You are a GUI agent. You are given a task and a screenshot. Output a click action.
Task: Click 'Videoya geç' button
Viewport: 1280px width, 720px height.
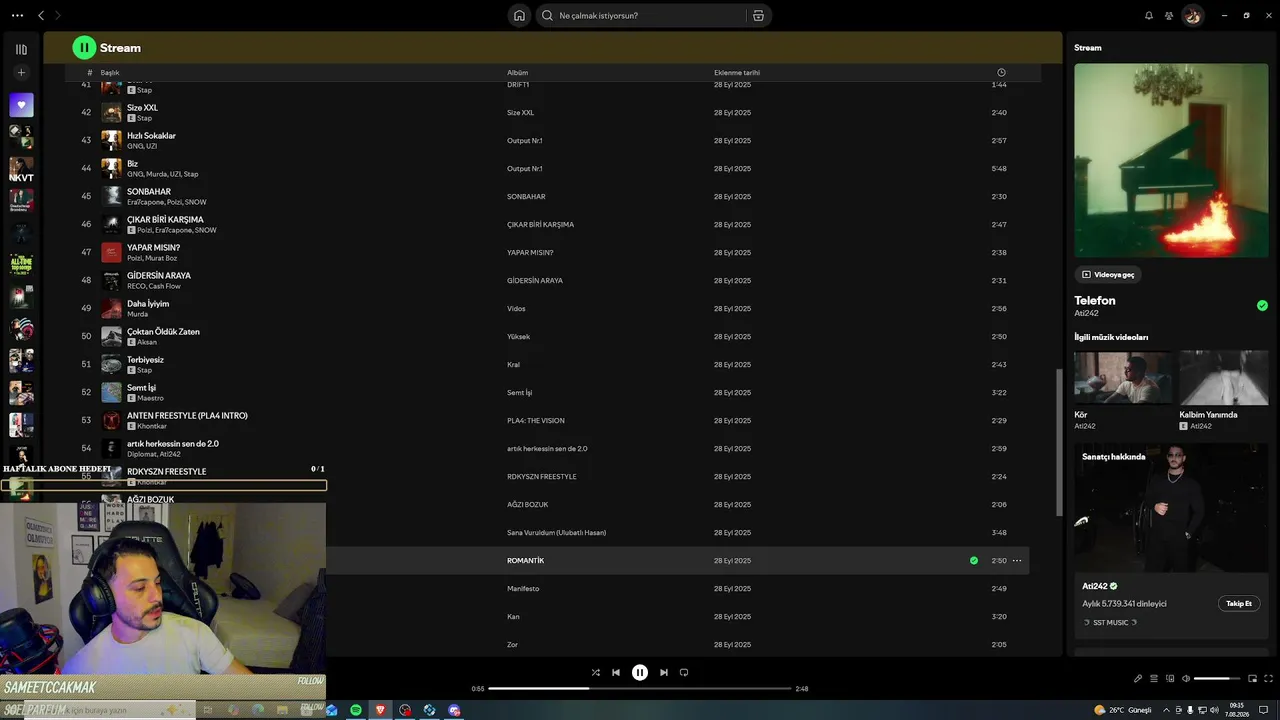pyautogui.click(x=1109, y=274)
